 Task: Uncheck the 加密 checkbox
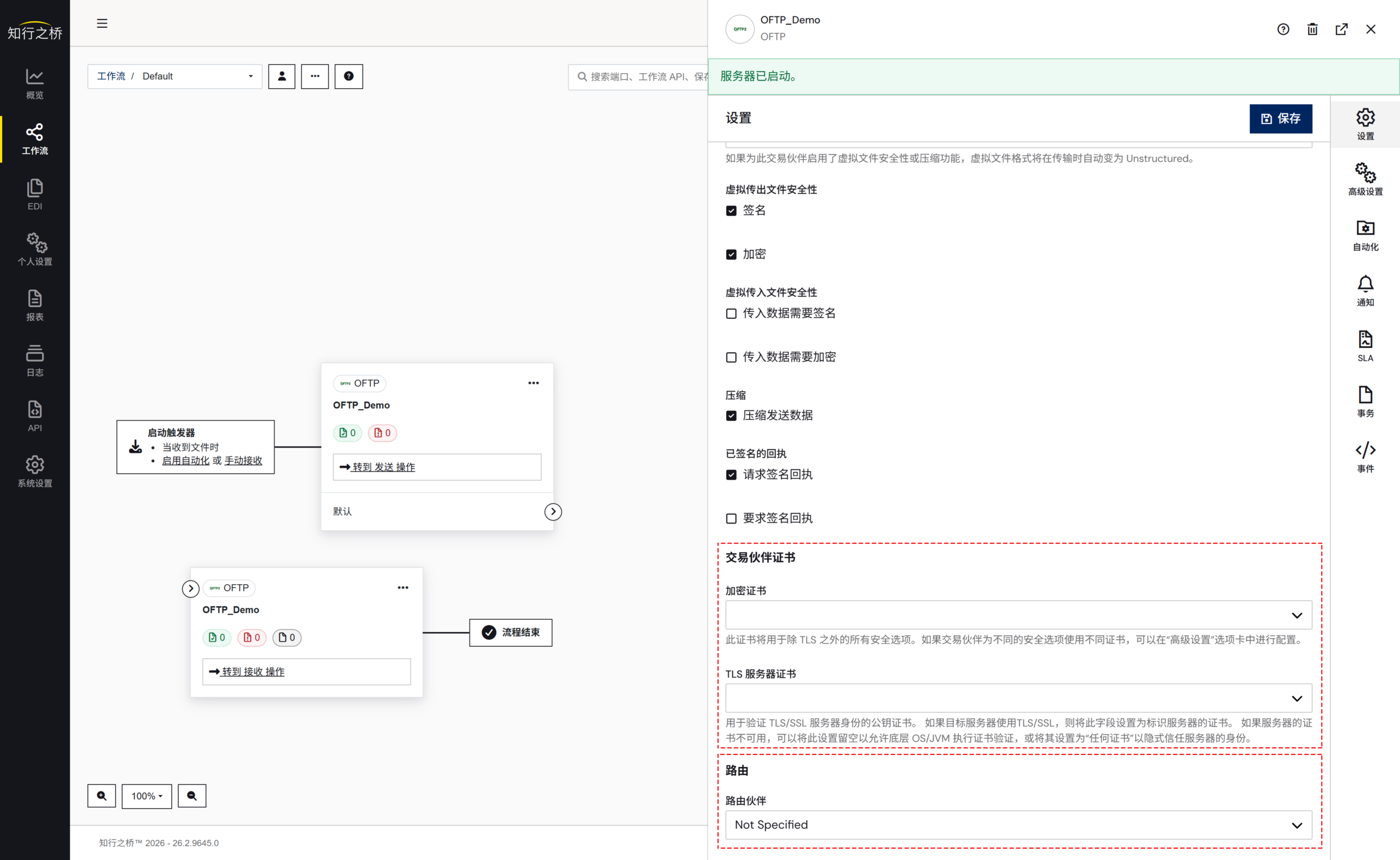731,254
